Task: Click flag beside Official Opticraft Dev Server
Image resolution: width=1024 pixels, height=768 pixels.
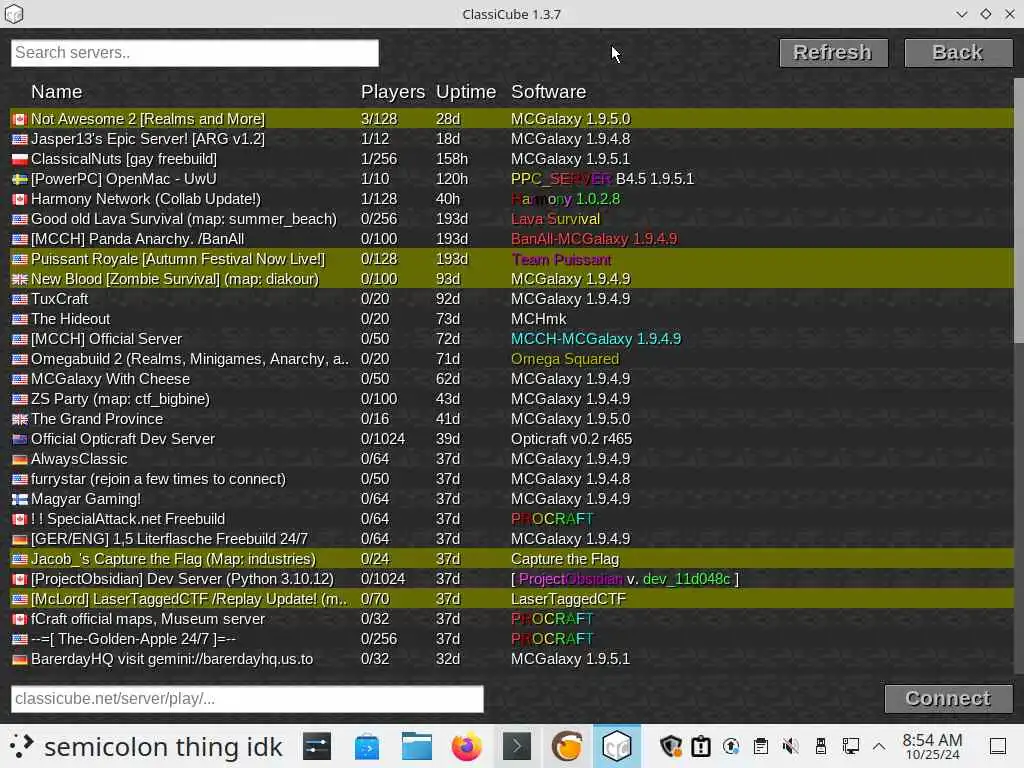Action: (x=20, y=440)
